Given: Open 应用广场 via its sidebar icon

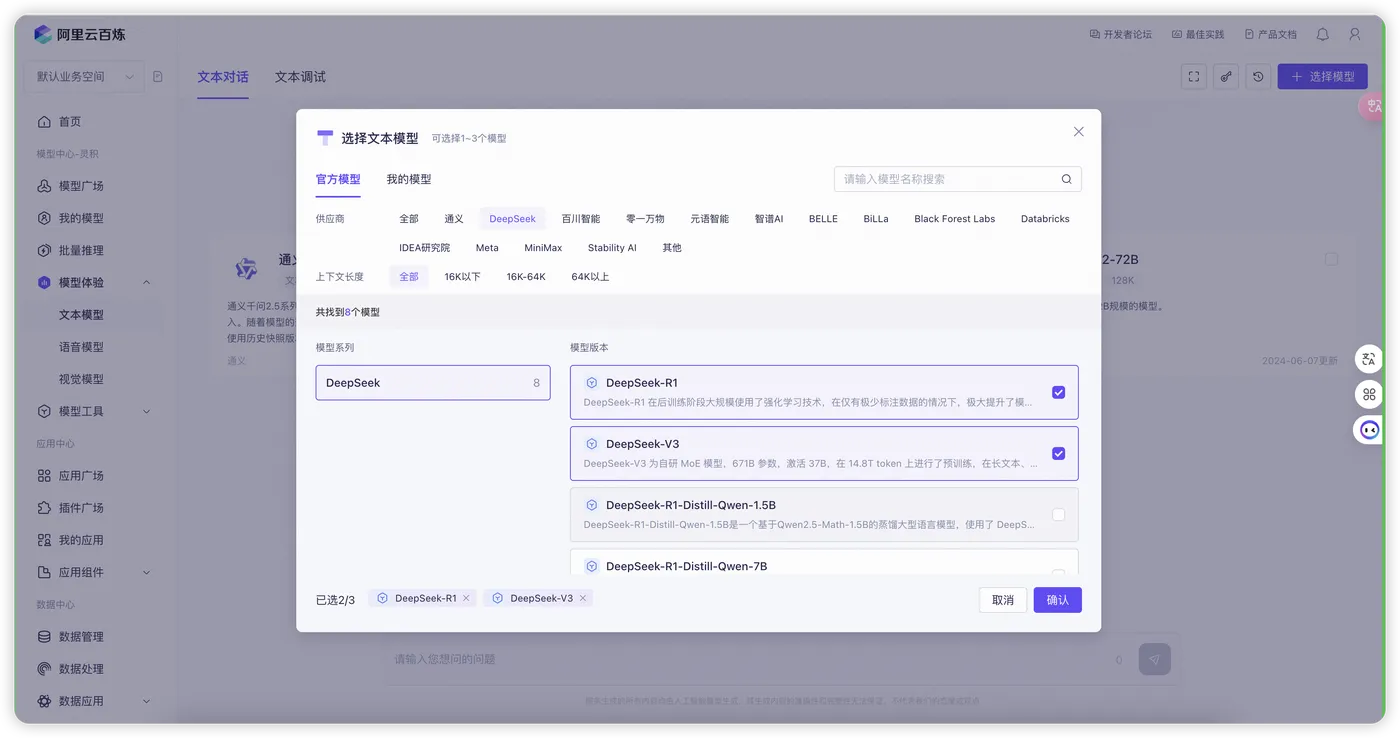Looking at the screenshot, I should 44,476.
